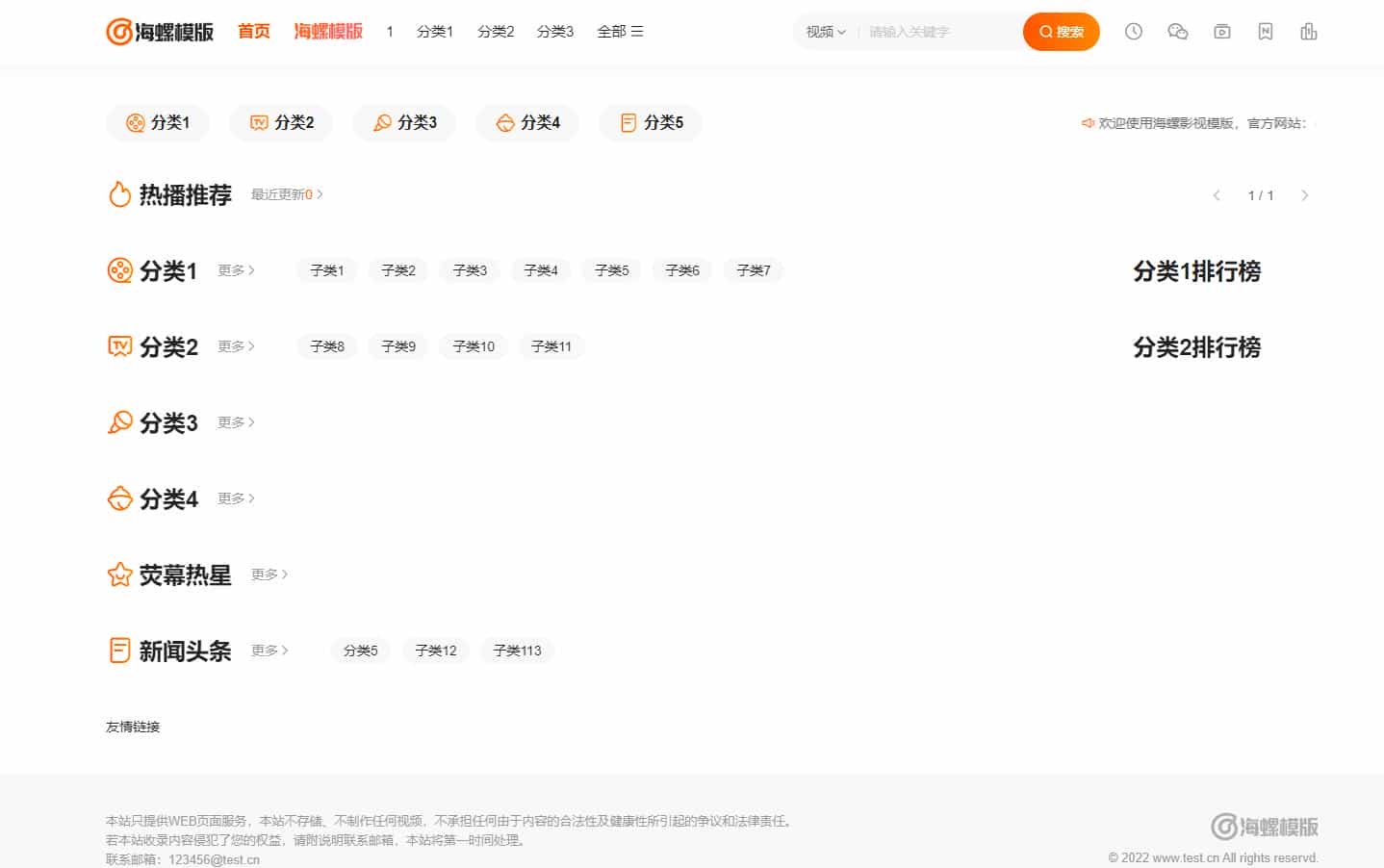The image size is (1384, 868).
Task: Click the 海螺模版 logo in the header
Action: 160,32
